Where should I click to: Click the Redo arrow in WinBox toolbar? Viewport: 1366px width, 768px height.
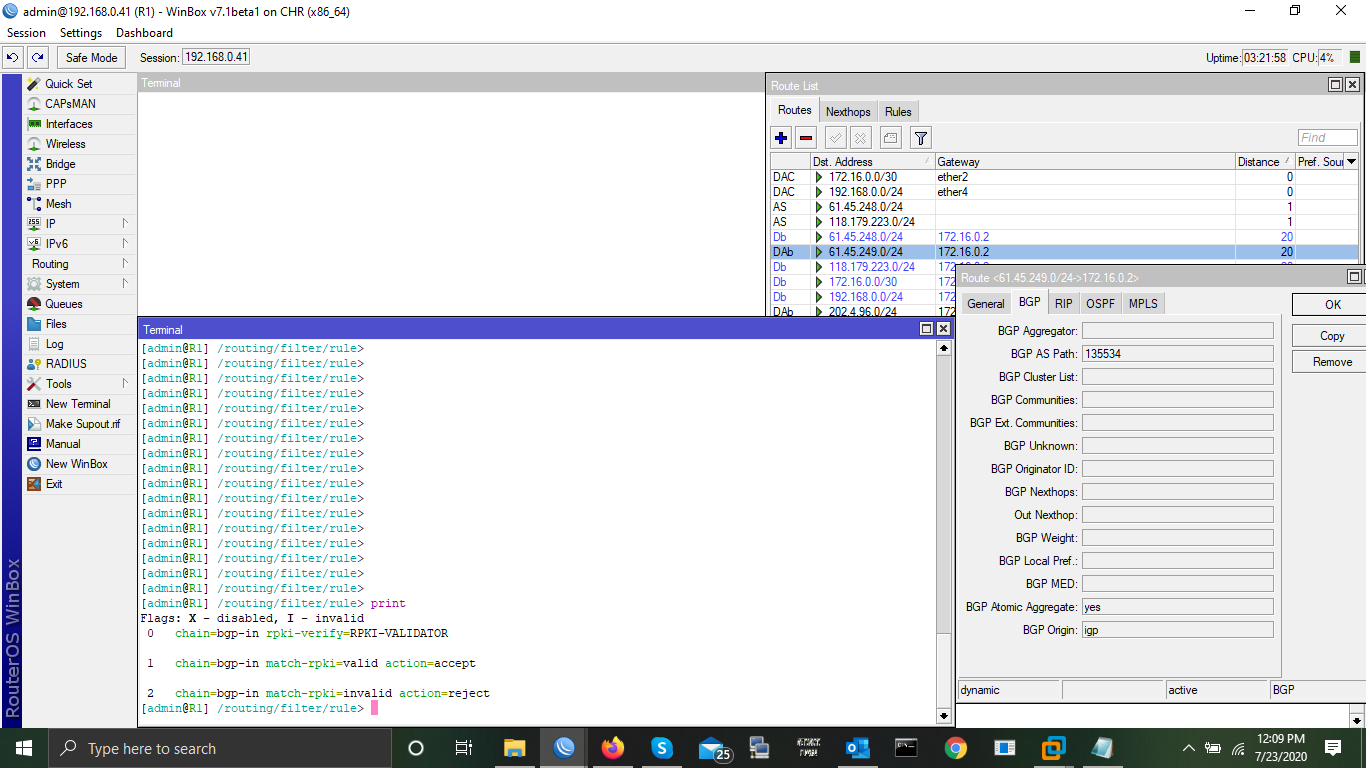[x=37, y=58]
